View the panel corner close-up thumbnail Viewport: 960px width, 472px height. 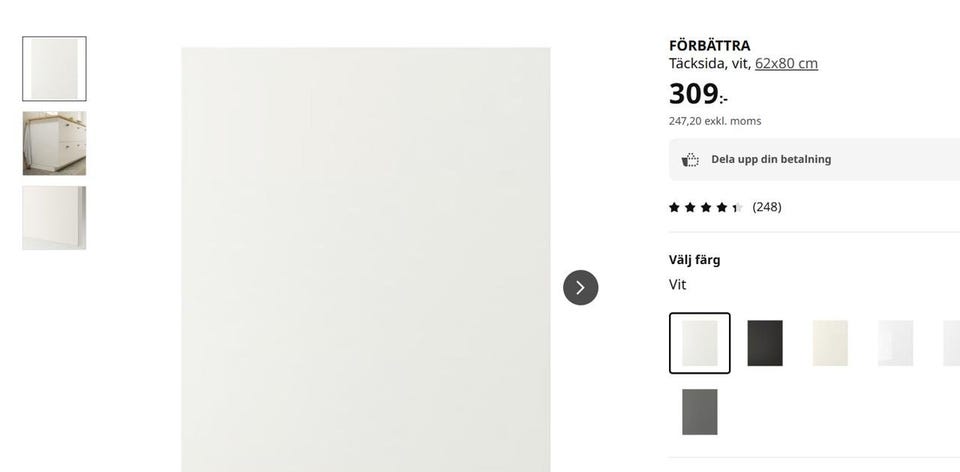tap(54, 218)
